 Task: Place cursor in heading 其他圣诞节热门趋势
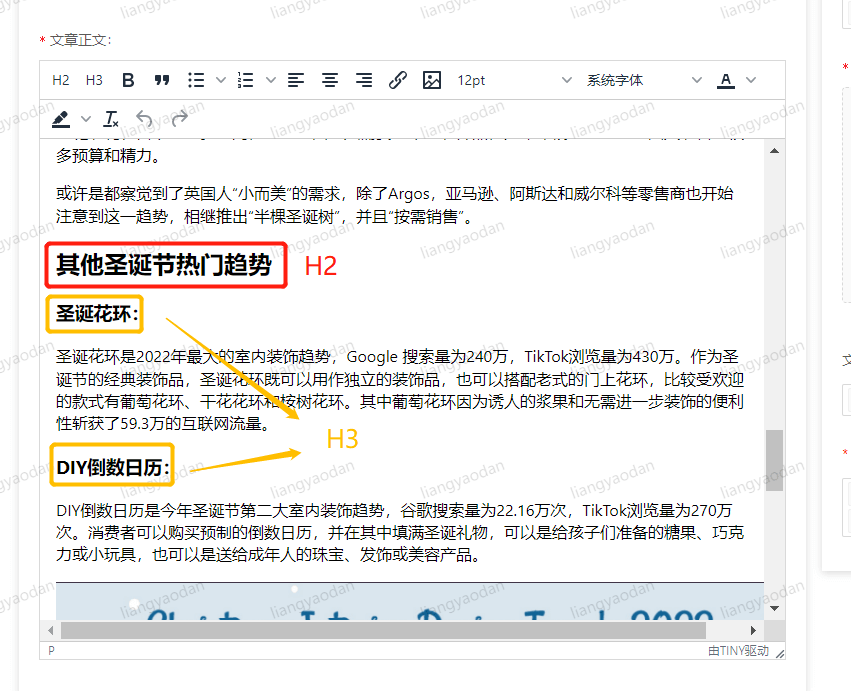(164, 265)
